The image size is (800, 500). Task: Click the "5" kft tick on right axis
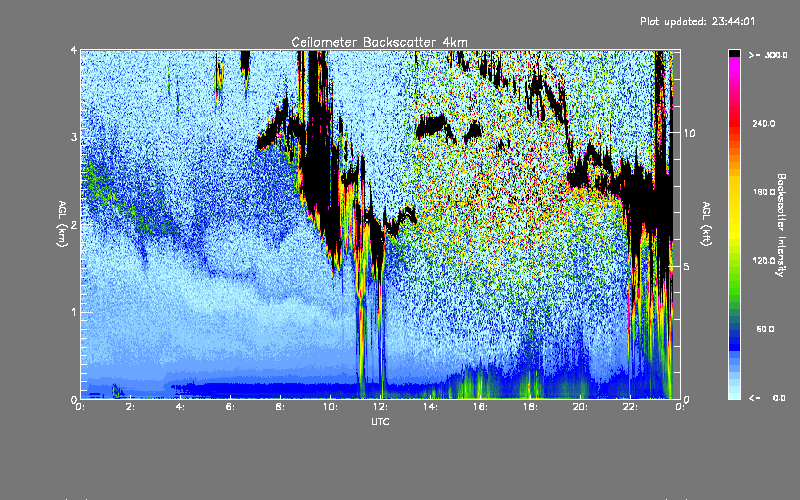(x=687, y=267)
